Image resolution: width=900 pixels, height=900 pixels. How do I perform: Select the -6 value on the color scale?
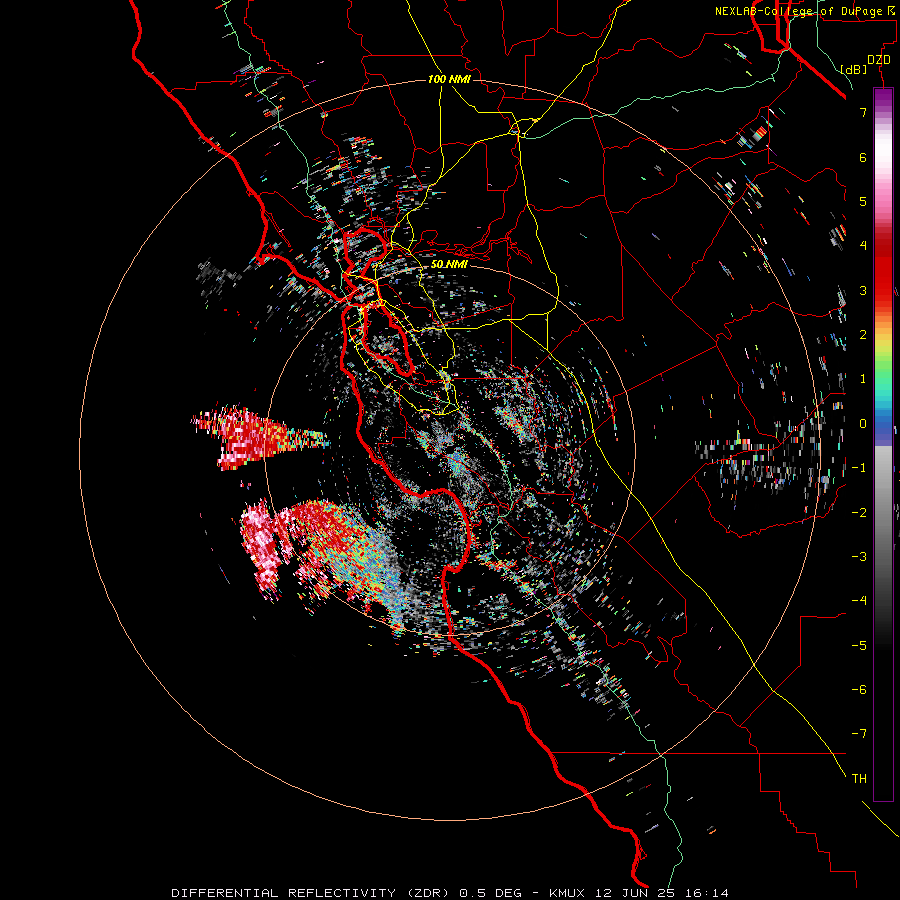pos(859,690)
